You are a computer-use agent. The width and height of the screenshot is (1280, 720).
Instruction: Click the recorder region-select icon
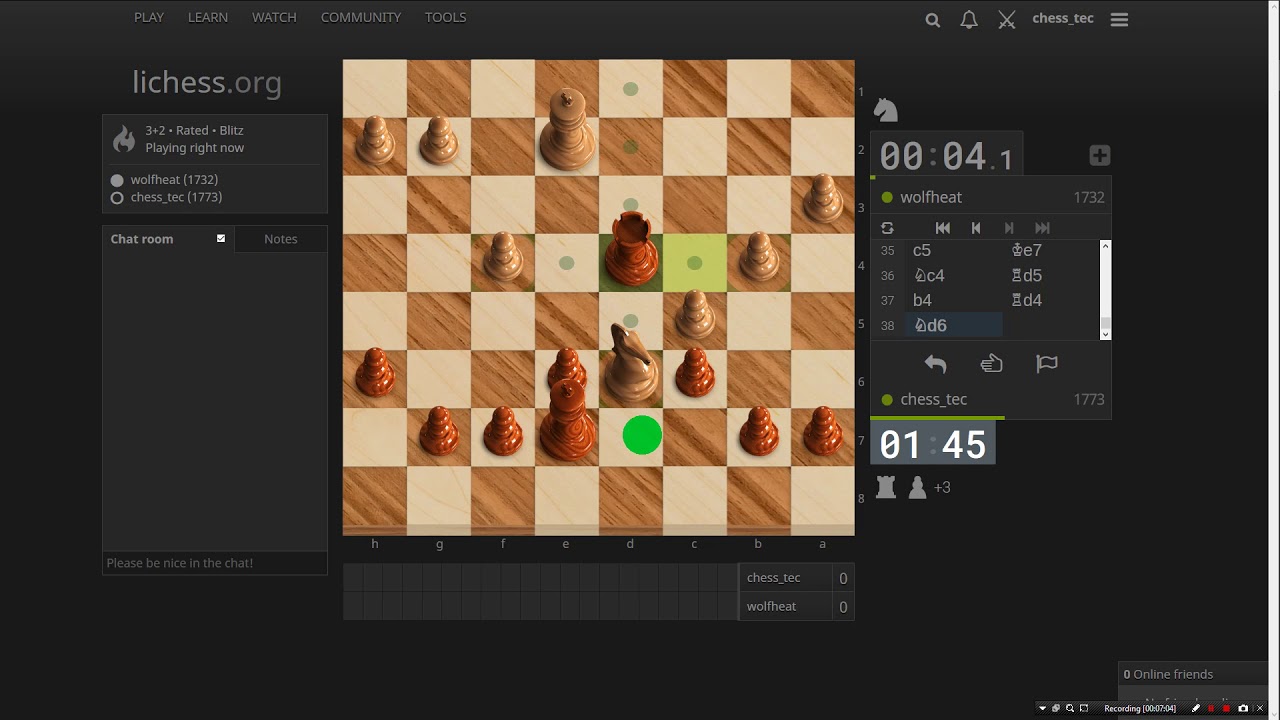(1084, 708)
